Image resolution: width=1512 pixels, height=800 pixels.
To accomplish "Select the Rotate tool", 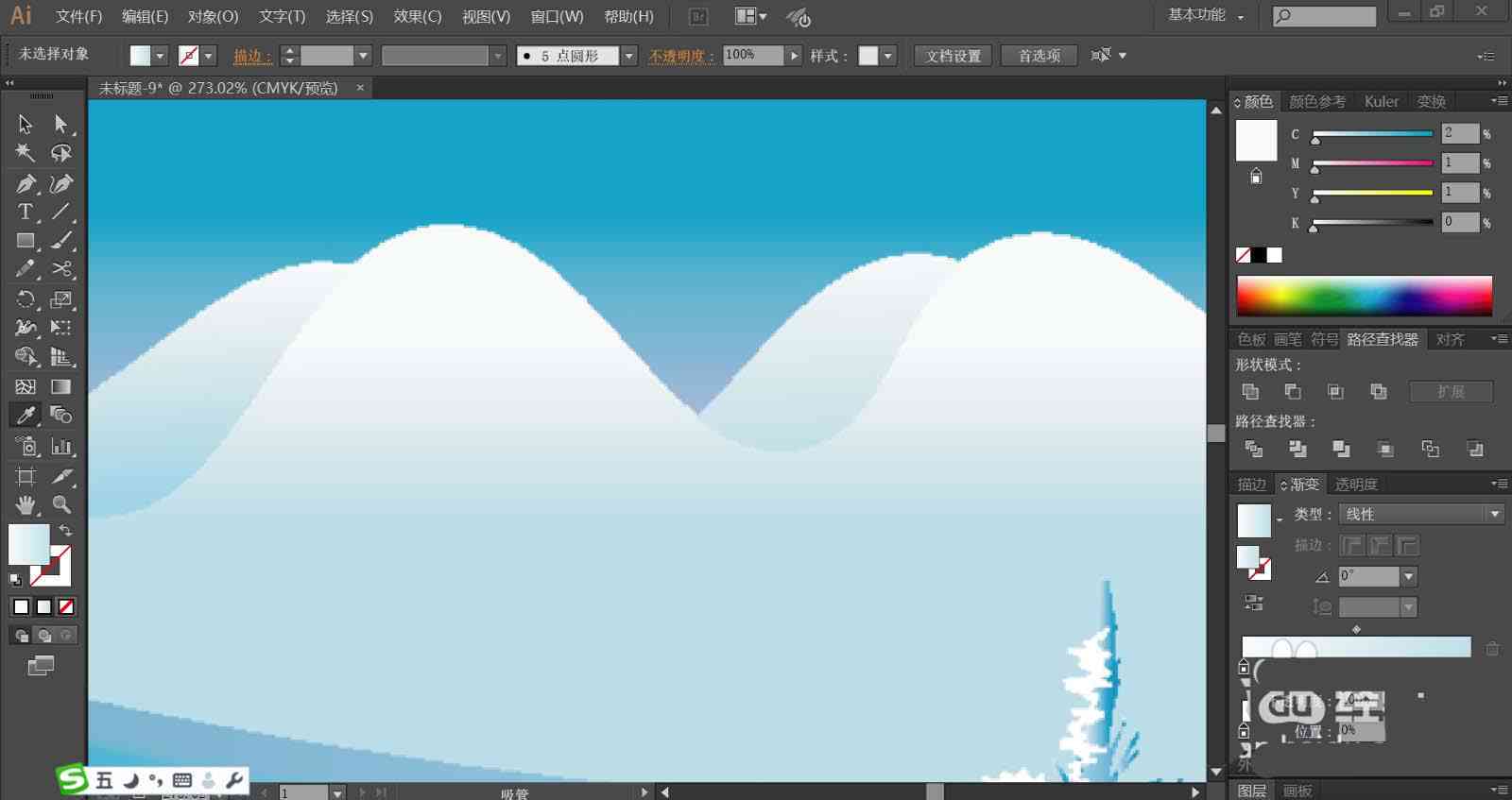I will point(26,299).
